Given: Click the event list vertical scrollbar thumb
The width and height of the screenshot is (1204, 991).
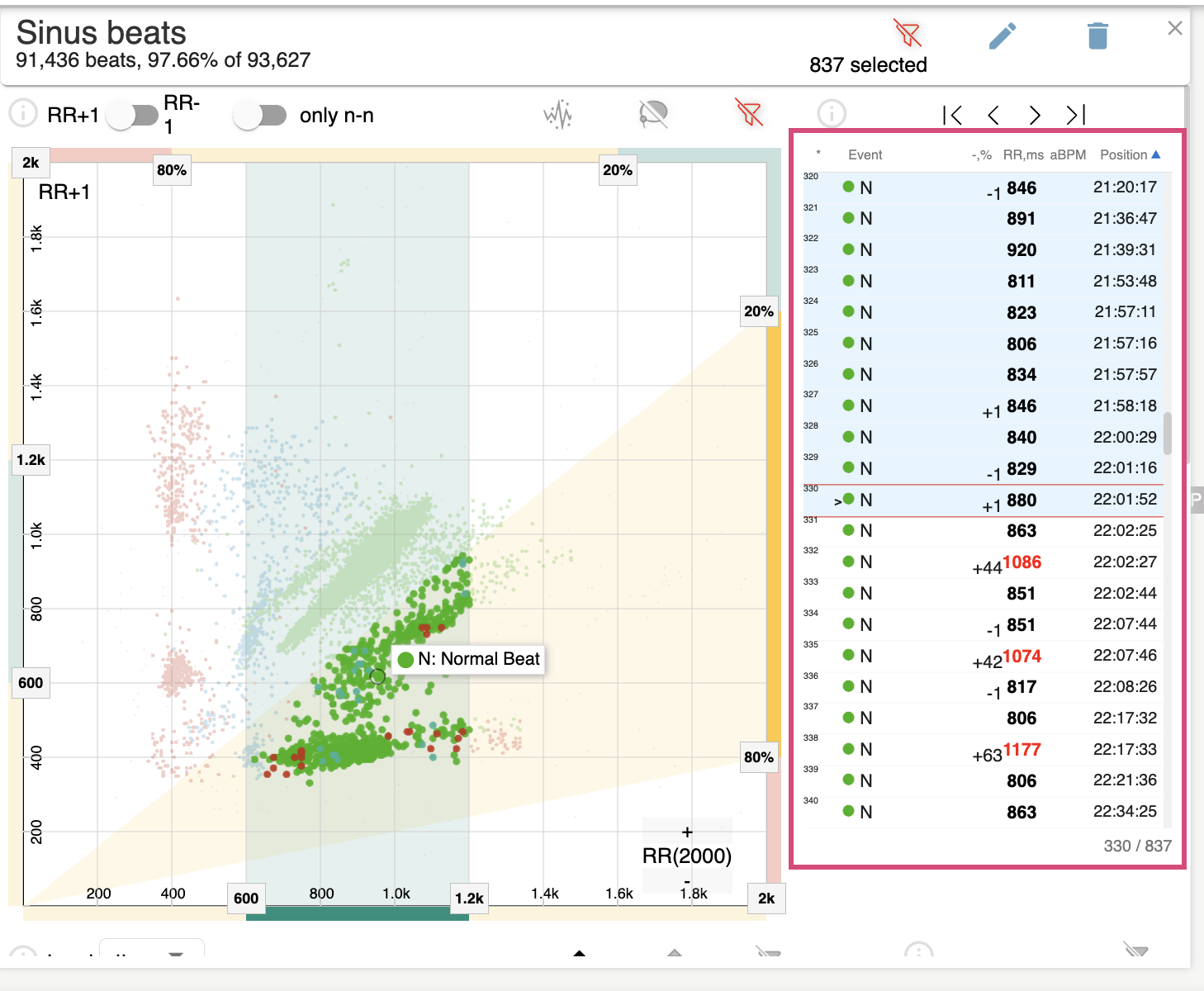Looking at the screenshot, I should click(x=1168, y=434).
